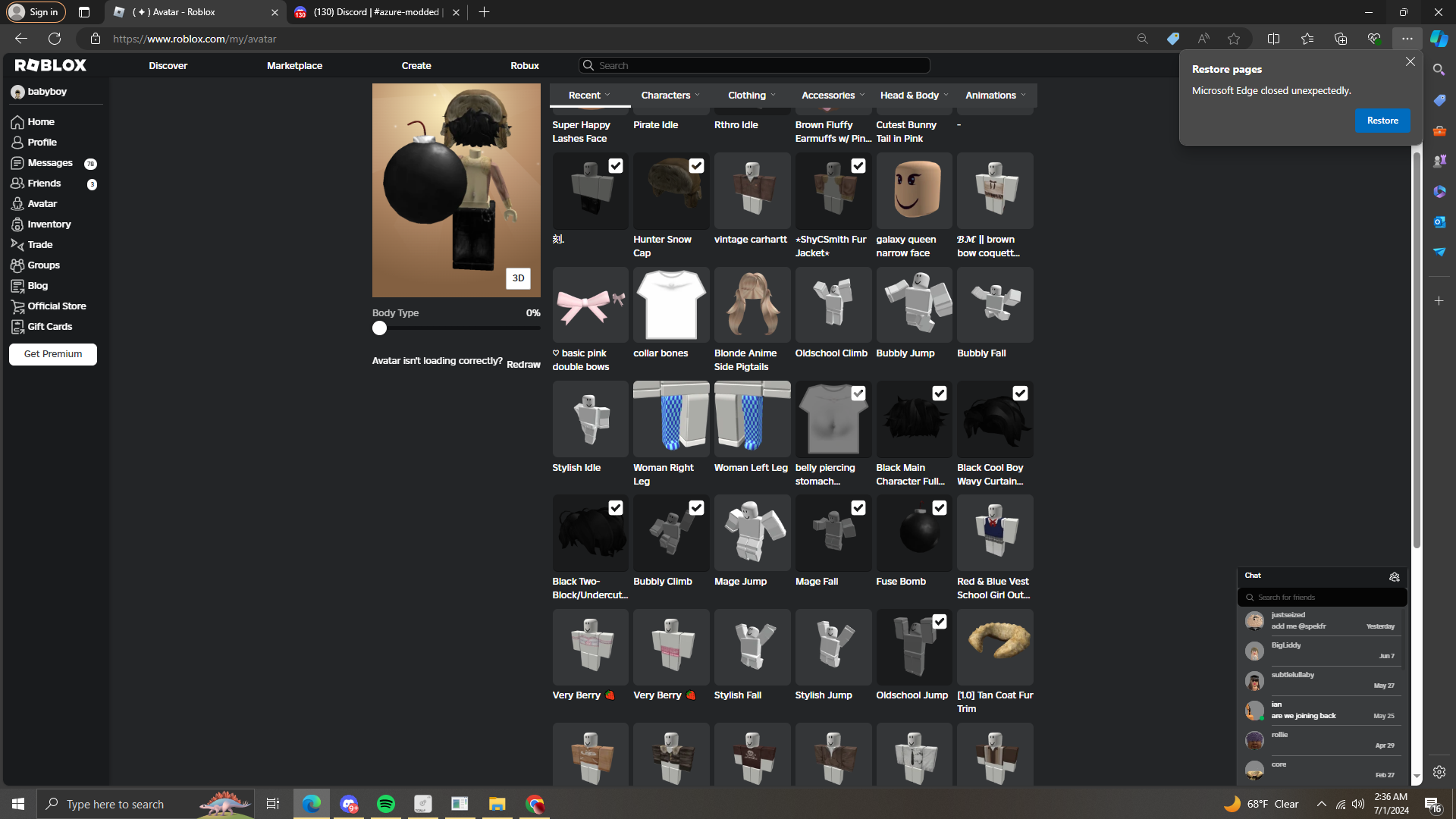Open the Avatar sidebar icon
1456x819 pixels.
tap(17, 204)
